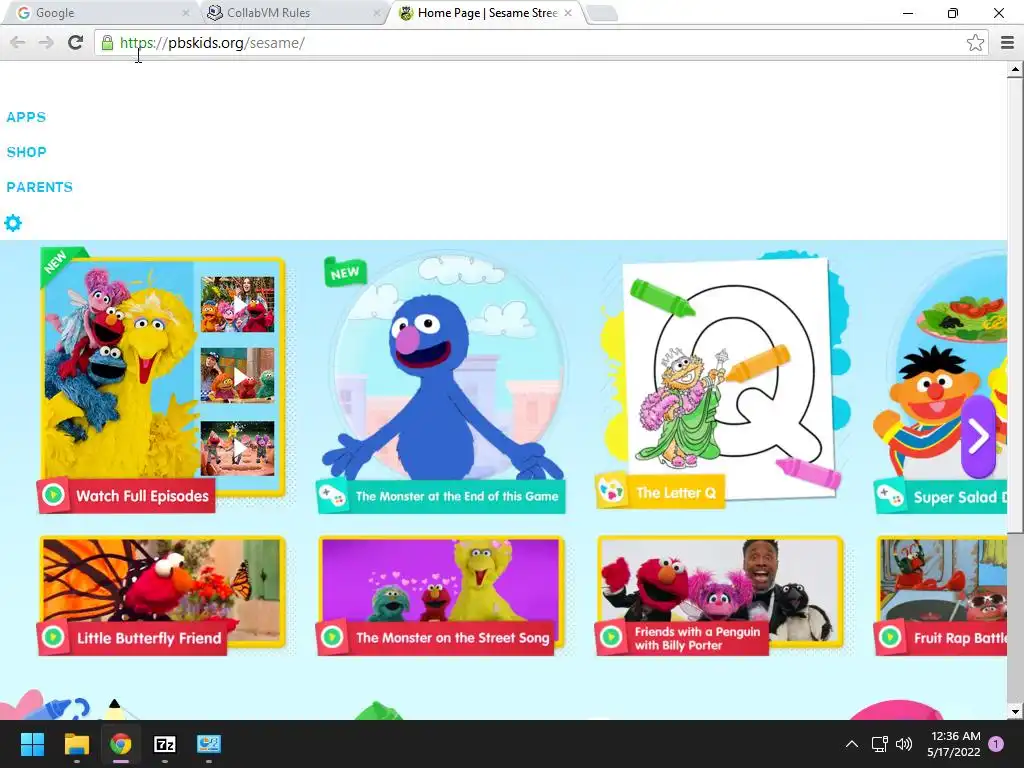Click the purple Monster on the Street thumbnail
The width and height of the screenshot is (1024, 768).
[441, 580]
